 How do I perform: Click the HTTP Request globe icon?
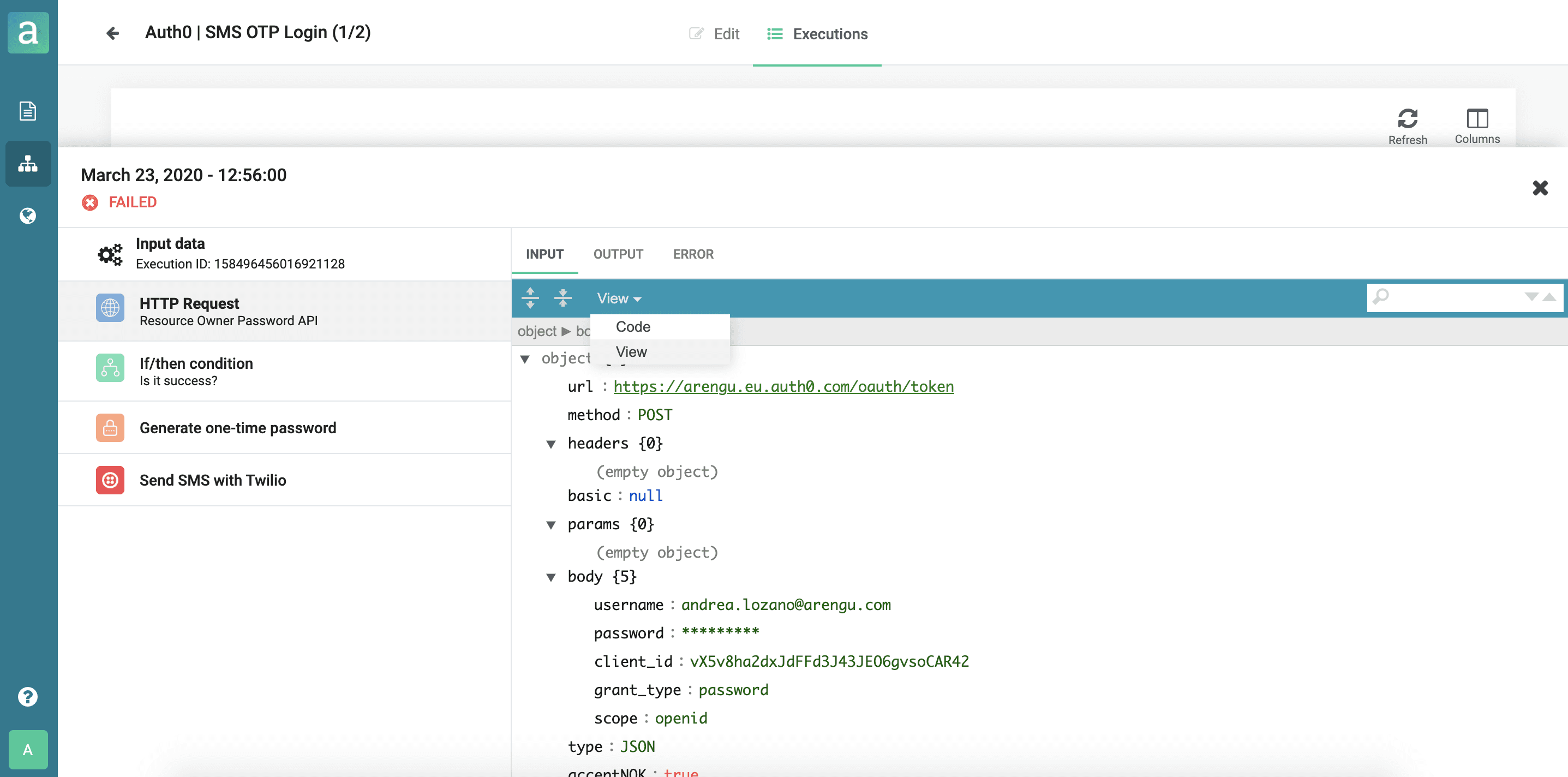(x=110, y=308)
